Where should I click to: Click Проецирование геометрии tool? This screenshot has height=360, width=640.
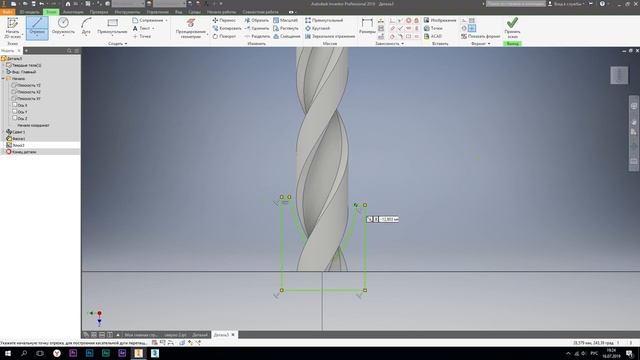(x=191, y=28)
